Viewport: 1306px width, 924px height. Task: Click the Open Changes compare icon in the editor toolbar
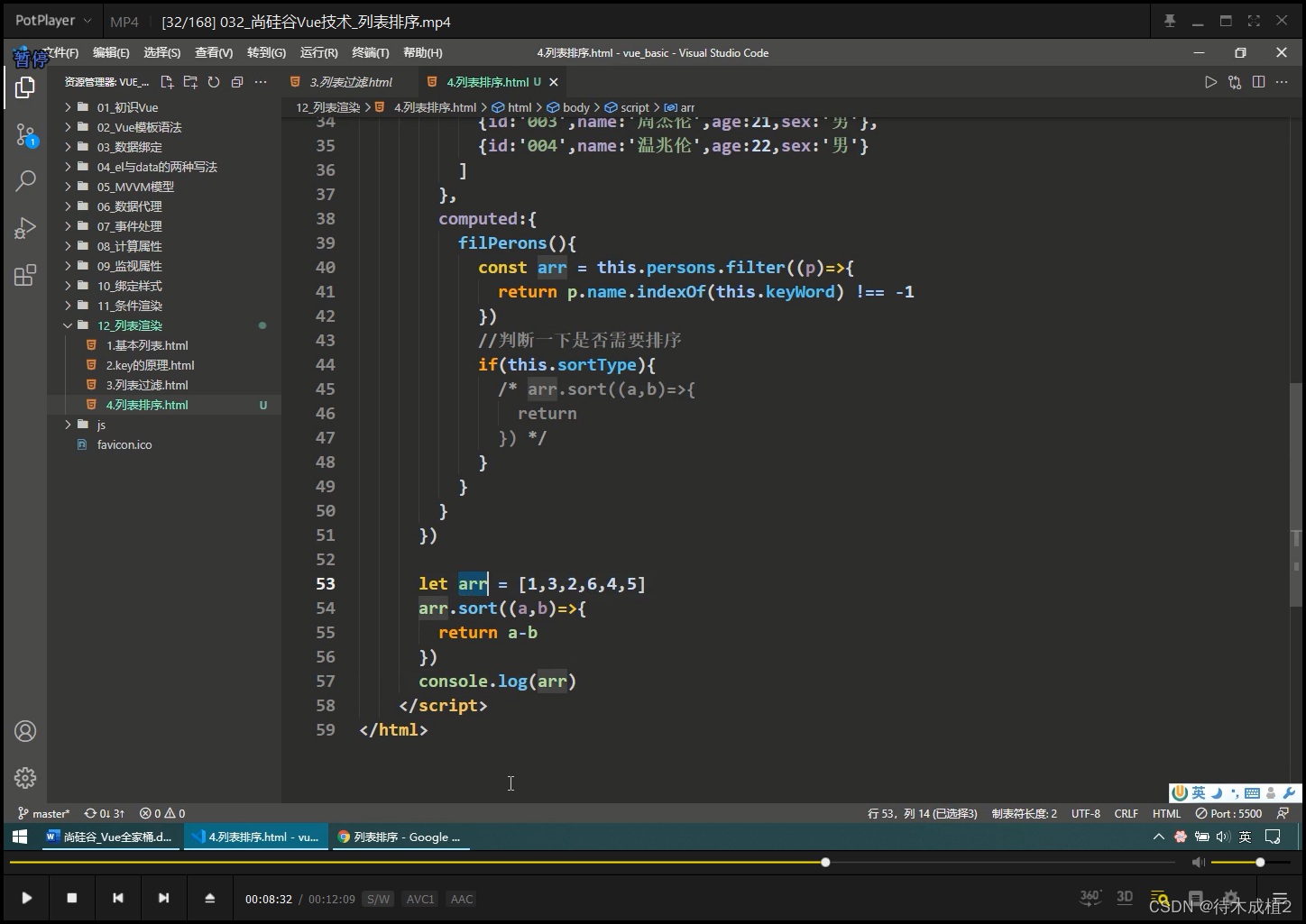point(1235,82)
